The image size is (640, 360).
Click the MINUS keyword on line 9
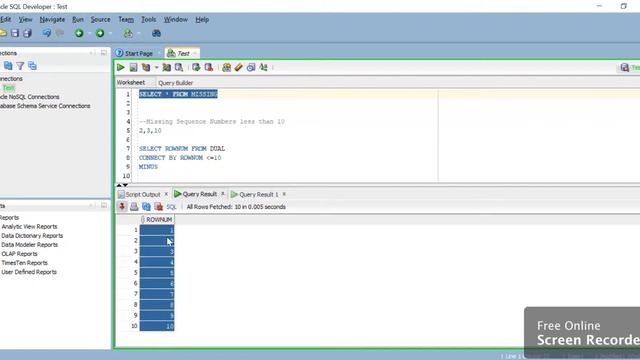[148, 167]
